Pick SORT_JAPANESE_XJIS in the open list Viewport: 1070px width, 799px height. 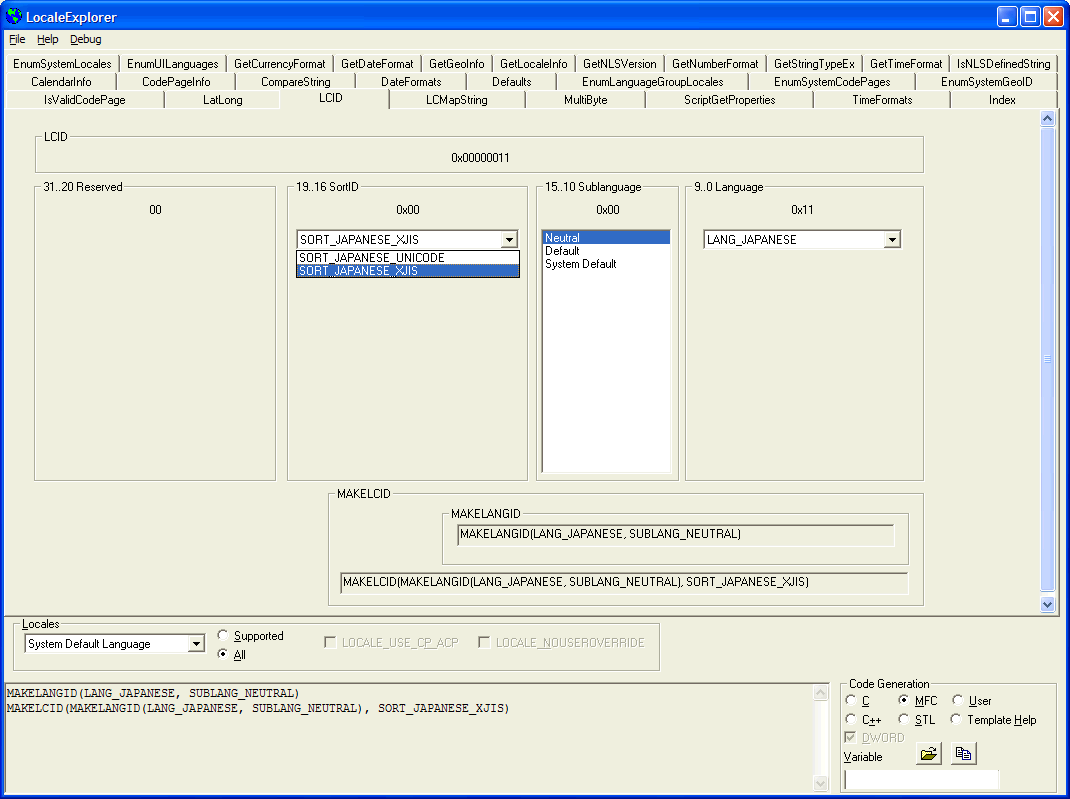coord(407,271)
